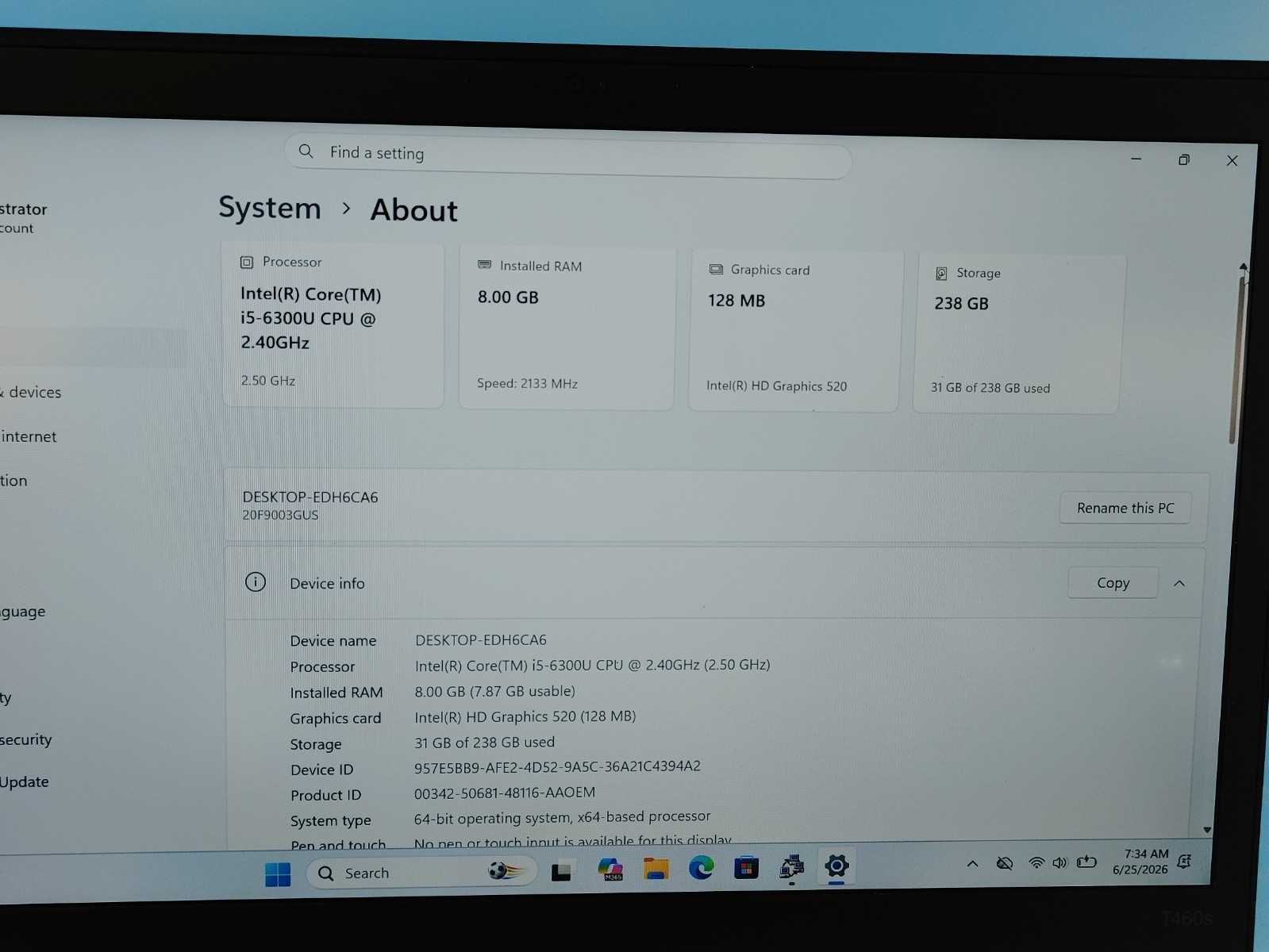Select the 'guage' language sidebar item
The height and width of the screenshot is (952, 1269).
coord(23,612)
